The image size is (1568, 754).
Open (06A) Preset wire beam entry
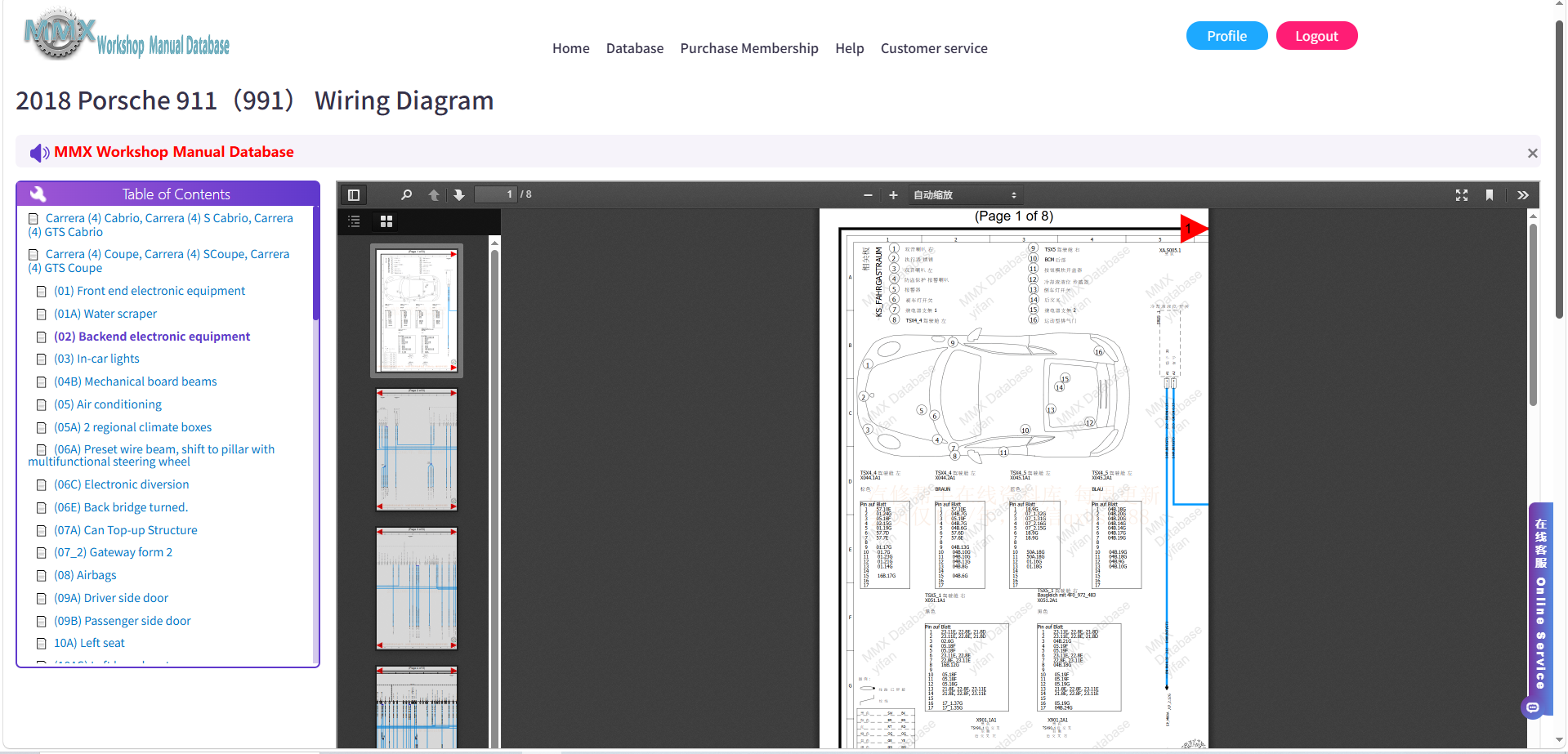(151, 455)
